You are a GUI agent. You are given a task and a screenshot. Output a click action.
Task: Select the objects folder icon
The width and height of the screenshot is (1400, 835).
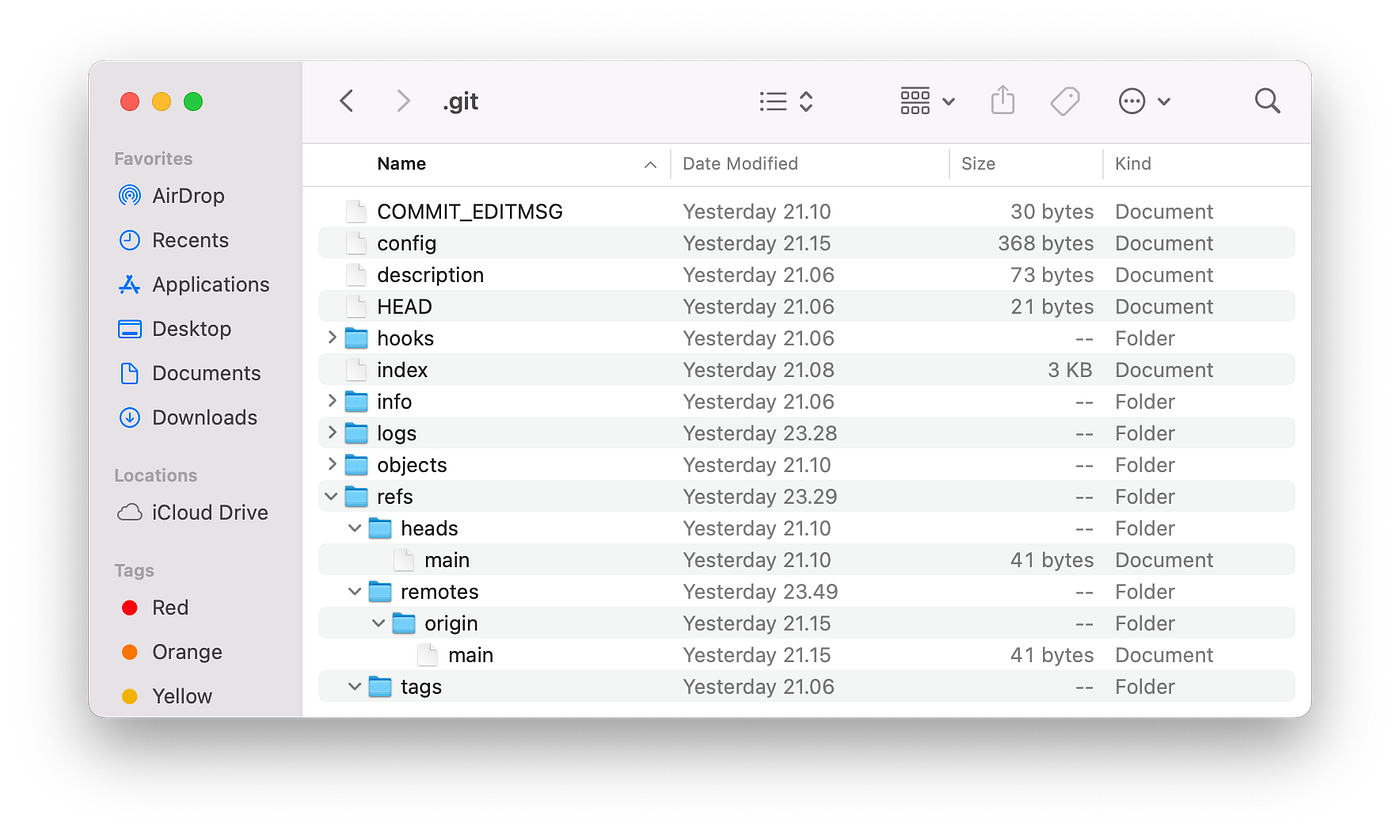pyautogui.click(x=356, y=465)
